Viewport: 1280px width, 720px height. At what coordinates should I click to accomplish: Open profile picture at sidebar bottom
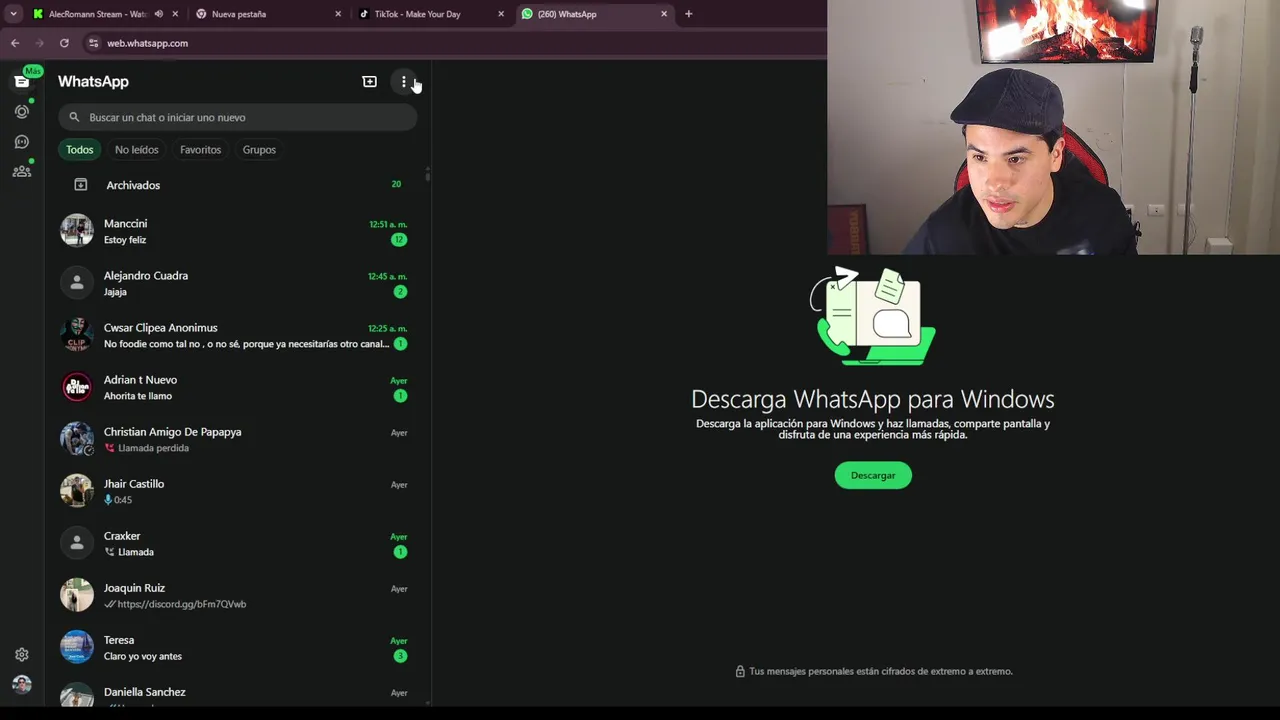click(x=21, y=685)
